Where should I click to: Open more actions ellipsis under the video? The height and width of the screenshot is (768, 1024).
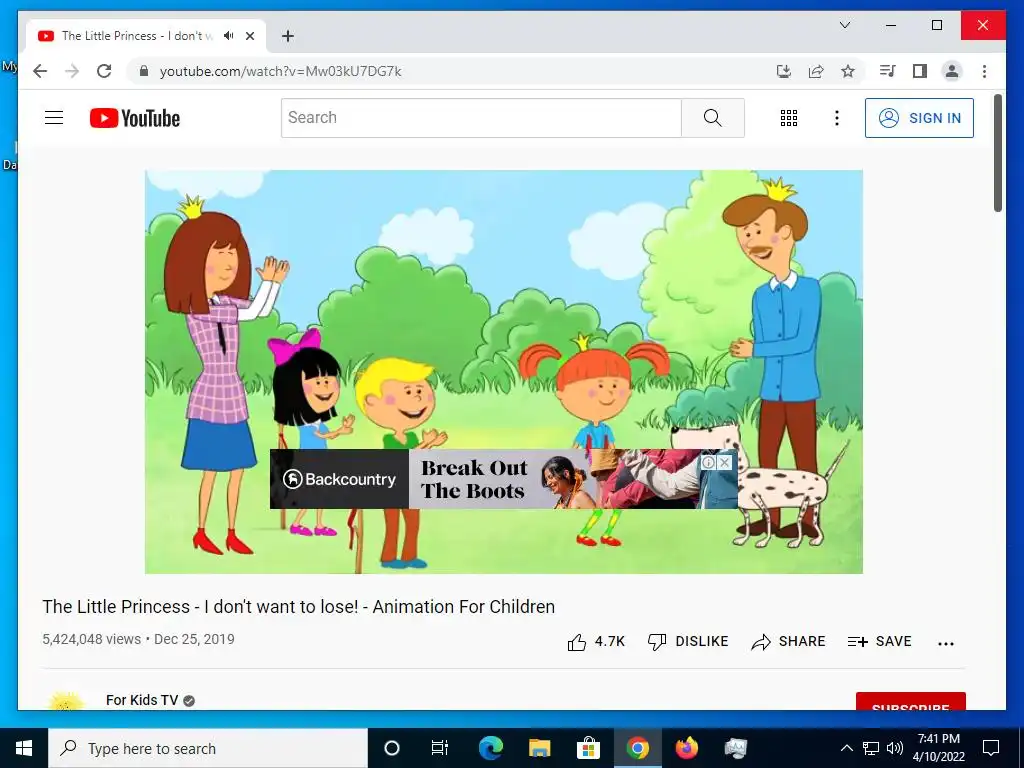[946, 643]
